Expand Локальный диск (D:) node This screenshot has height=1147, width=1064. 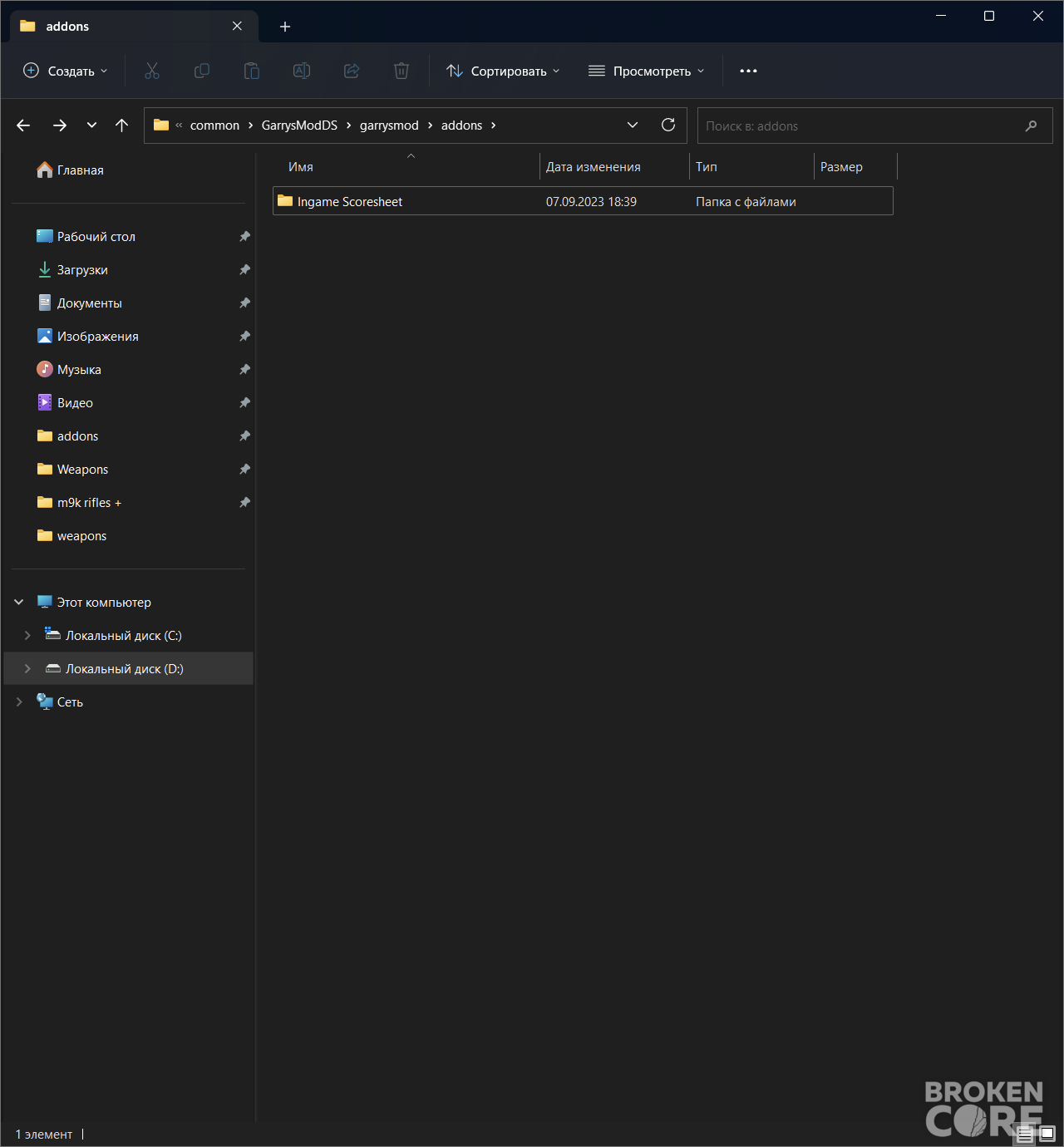pyautogui.click(x=27, y=668)
